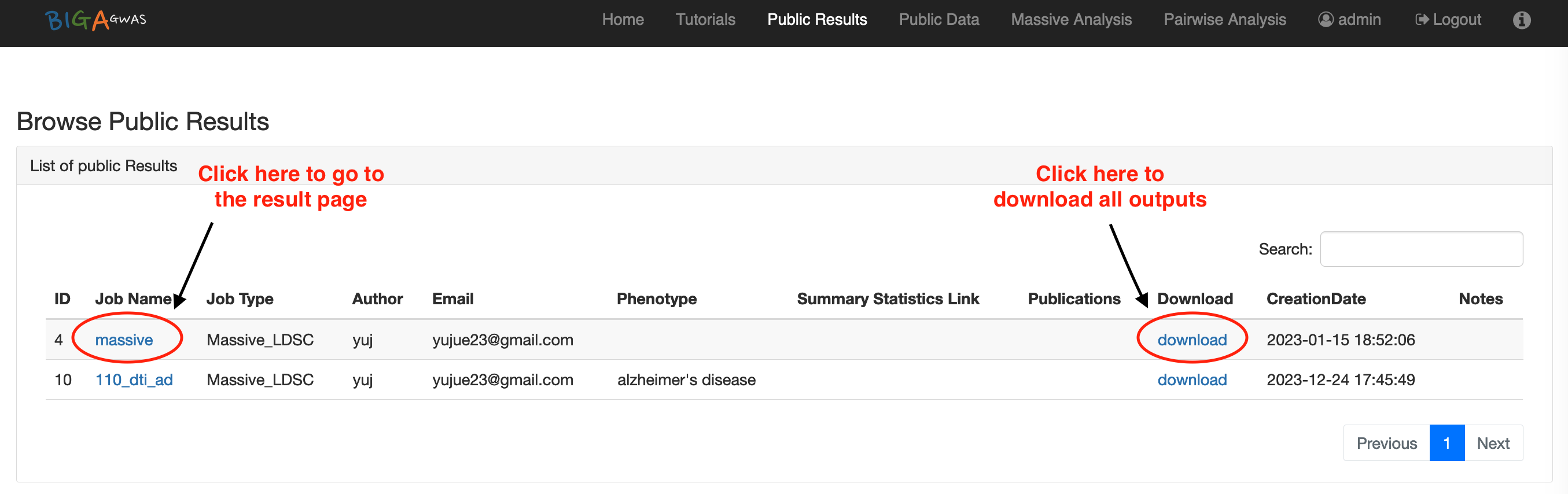Navigate to Massive Analysis
Screen dimensions: 1568x494
pyautogui.click(x=1071, y=20)
